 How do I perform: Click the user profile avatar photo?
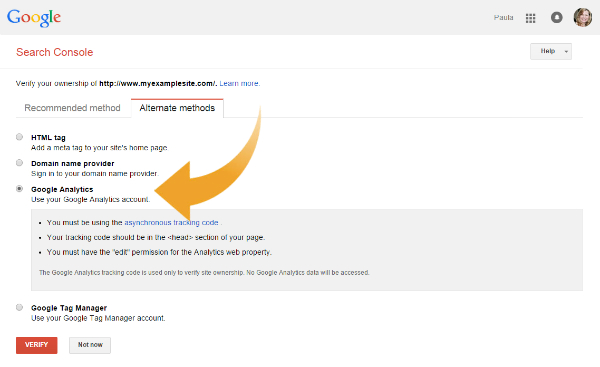click(x=582, y=18)
